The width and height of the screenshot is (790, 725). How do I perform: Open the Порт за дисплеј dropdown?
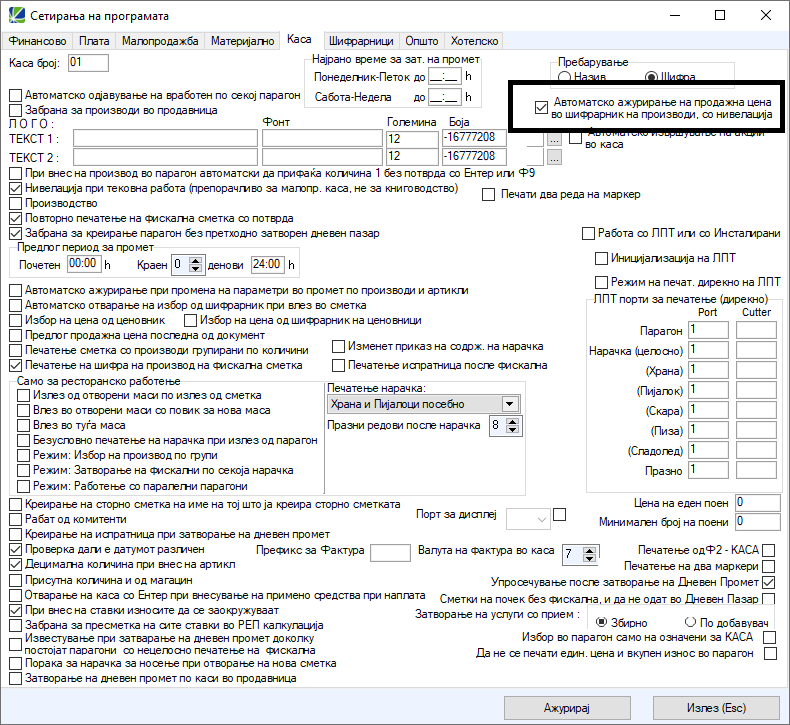(528, 519)
